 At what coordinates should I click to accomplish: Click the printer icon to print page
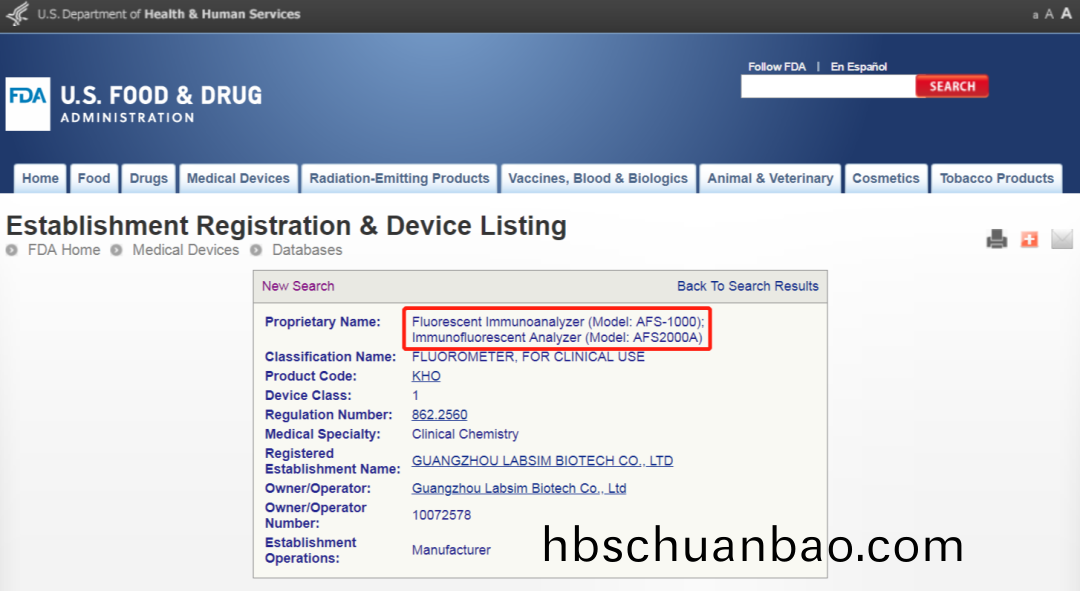tap(996, 239)
